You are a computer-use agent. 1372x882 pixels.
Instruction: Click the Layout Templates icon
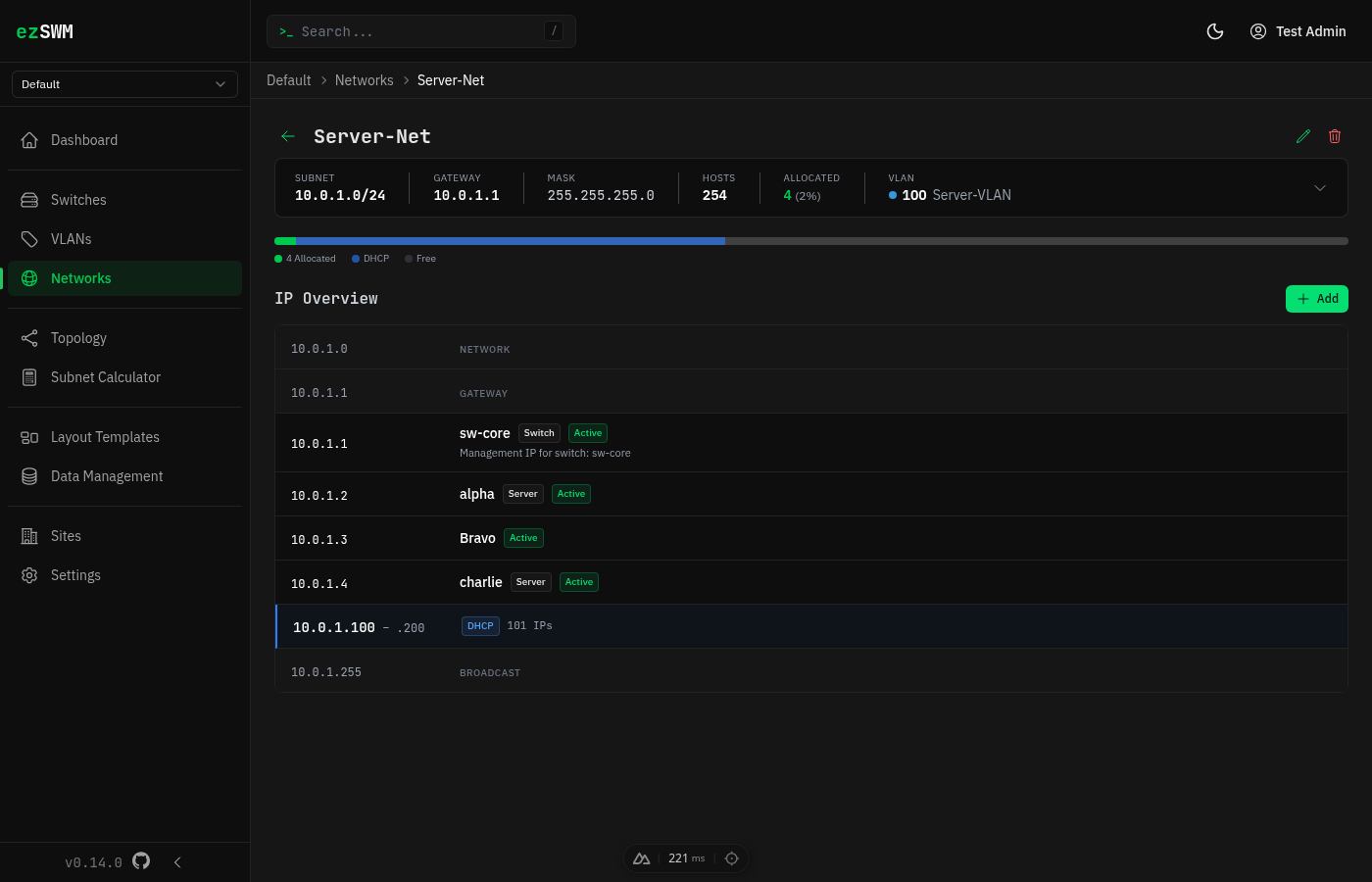pos(29,437)
